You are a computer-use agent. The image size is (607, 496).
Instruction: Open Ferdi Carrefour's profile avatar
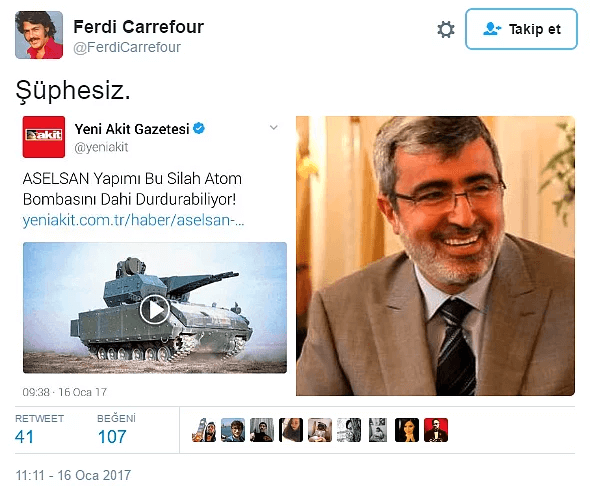39,35
